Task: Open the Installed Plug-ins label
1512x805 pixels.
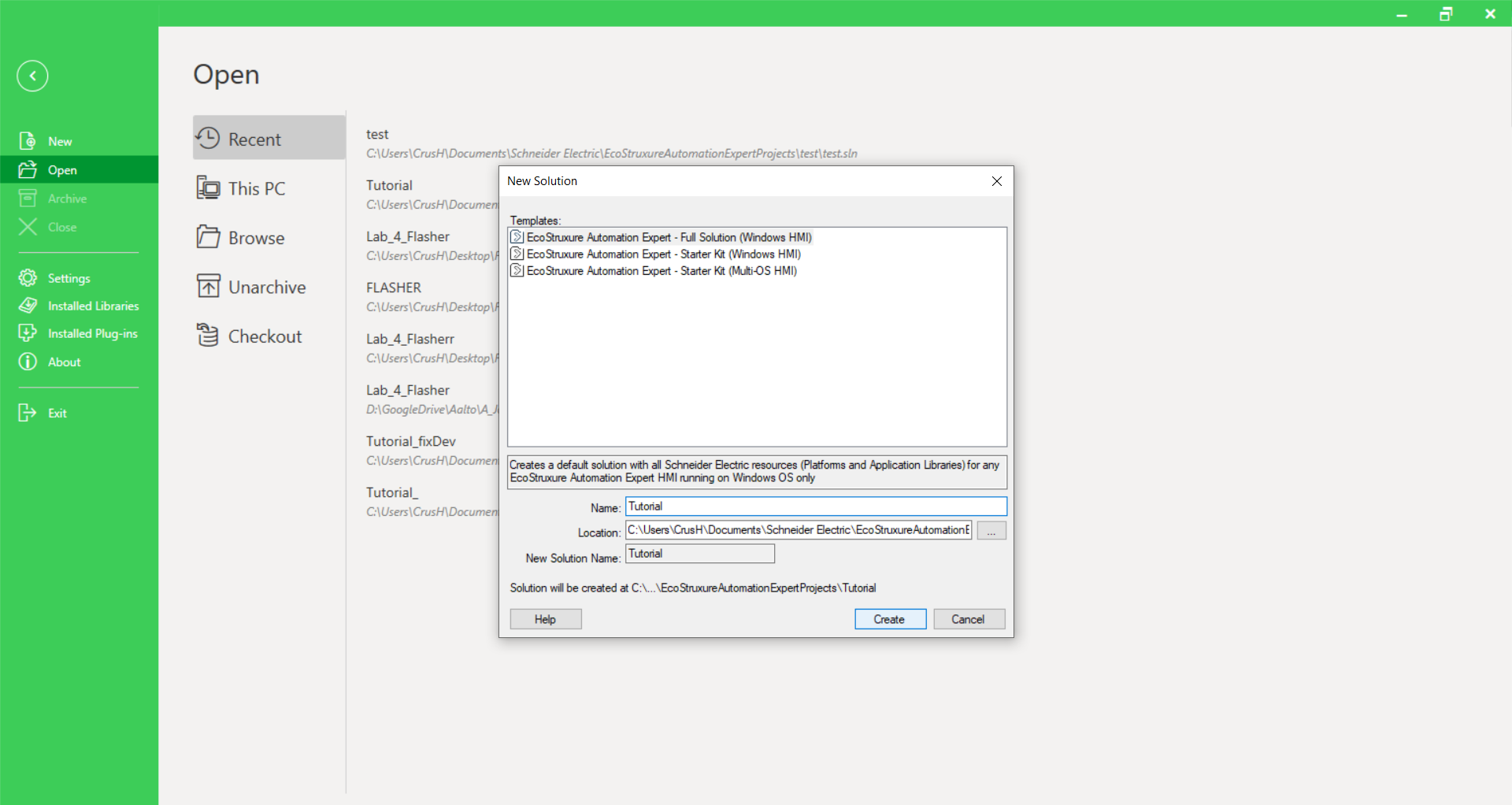Action: (92, 334)
